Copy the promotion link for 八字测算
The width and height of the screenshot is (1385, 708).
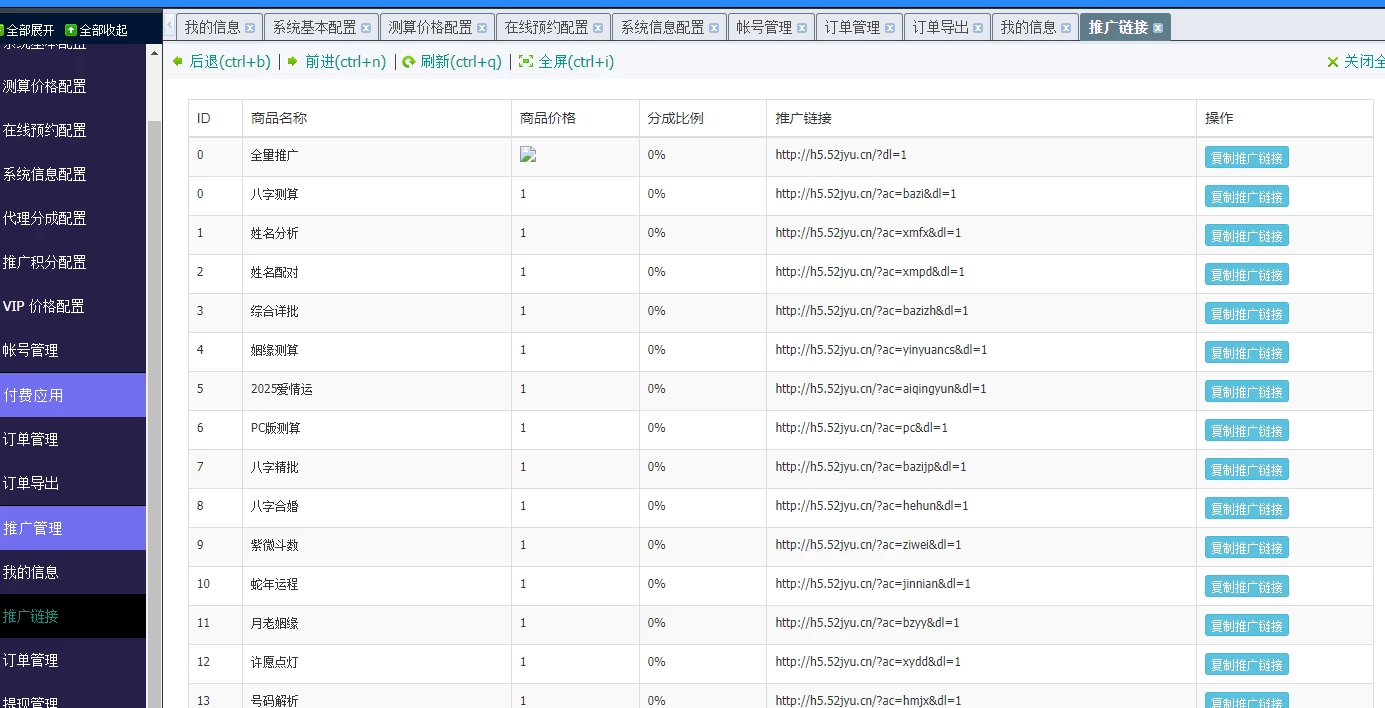[1246, 197]
